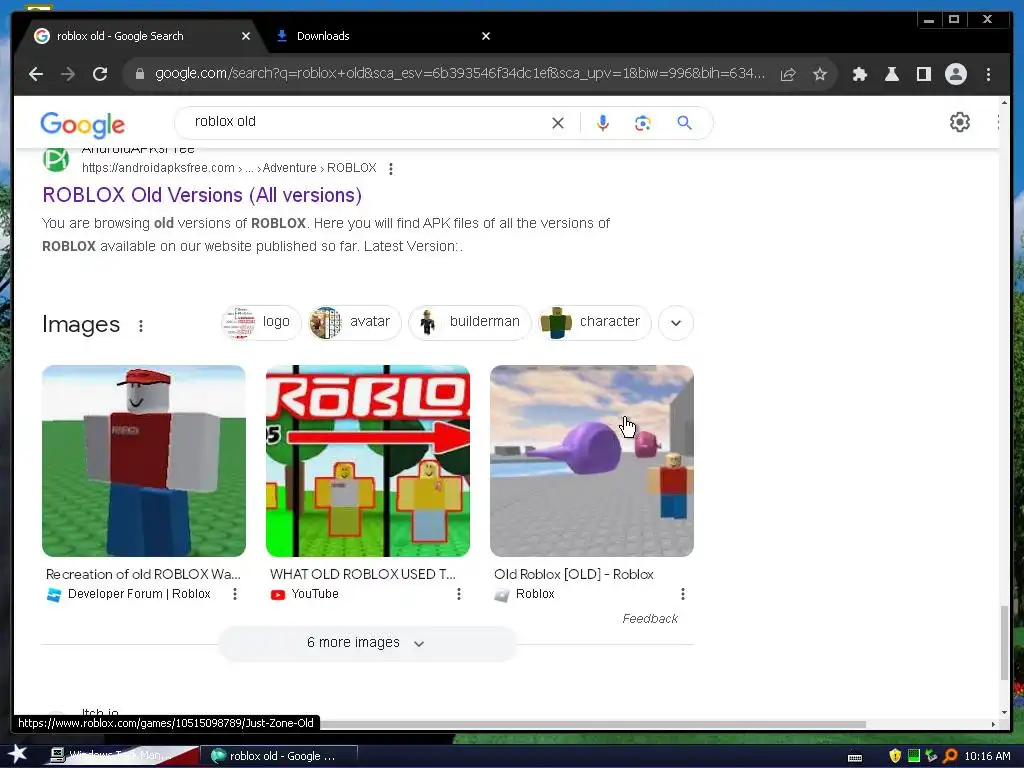Open ROBLOX Old Versions (All versions) link

point(202,195)
